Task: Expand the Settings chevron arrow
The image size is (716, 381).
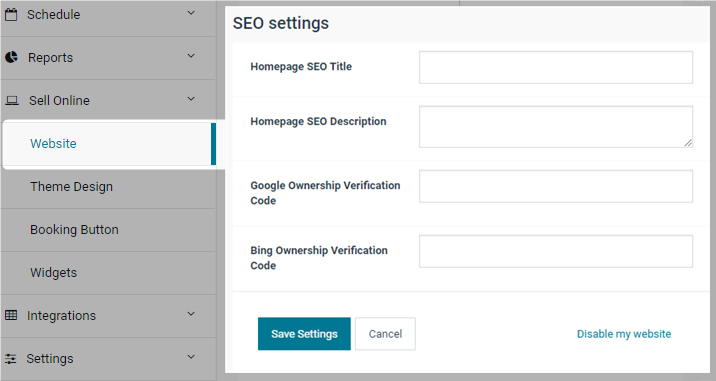Action: pyautogui.click(x=191, y=356)
